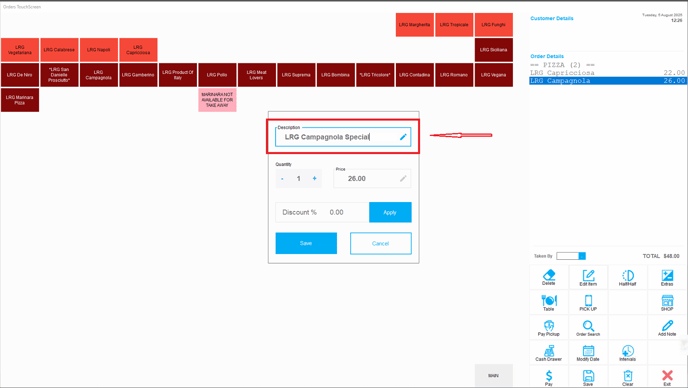Choose the Table order type icon
688x388 pixels.
[x=549, y=302]
